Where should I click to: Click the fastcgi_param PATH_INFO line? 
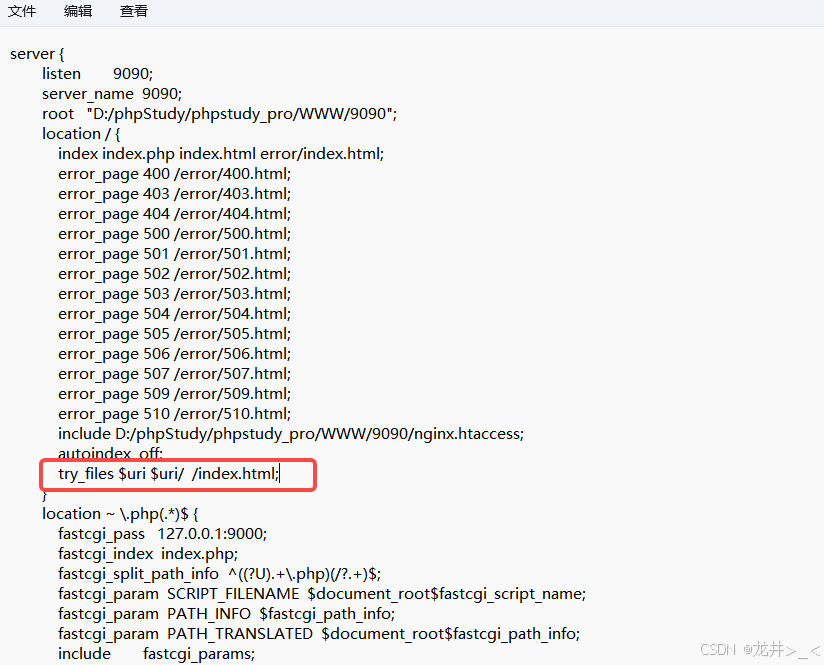tap(226, 613)
